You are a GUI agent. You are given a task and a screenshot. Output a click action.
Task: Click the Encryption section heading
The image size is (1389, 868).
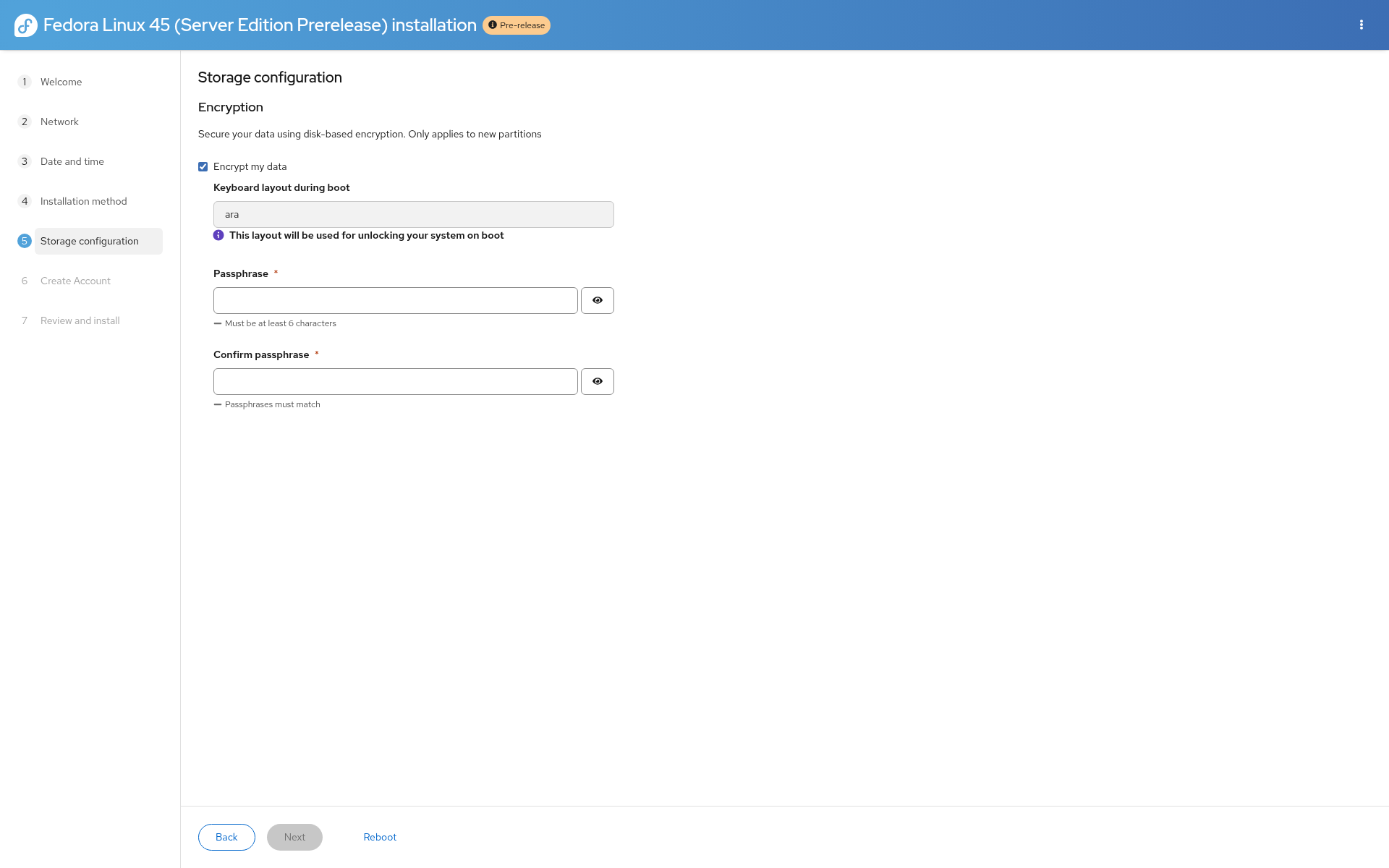click(x=231, y=107)
